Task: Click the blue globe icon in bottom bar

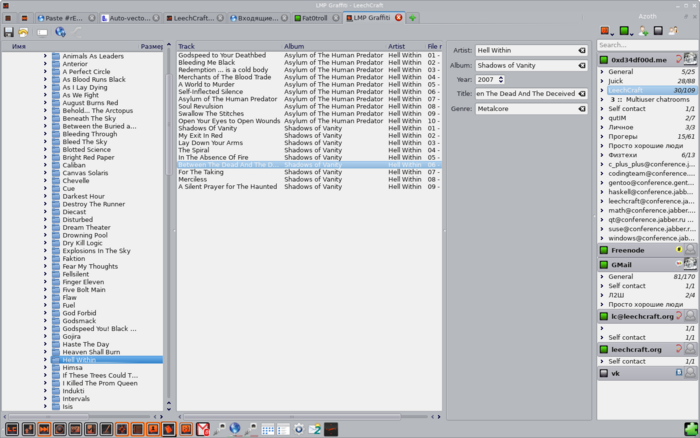Action: coord(235,429)
